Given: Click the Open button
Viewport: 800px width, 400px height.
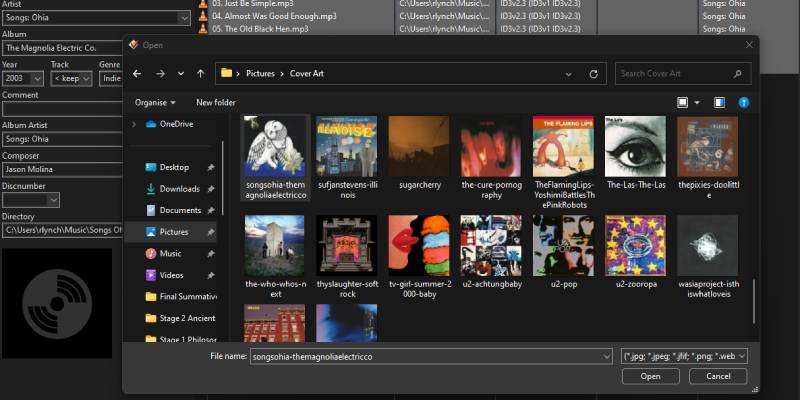Looking at the screenshot, I should click(x=651, y=377).
